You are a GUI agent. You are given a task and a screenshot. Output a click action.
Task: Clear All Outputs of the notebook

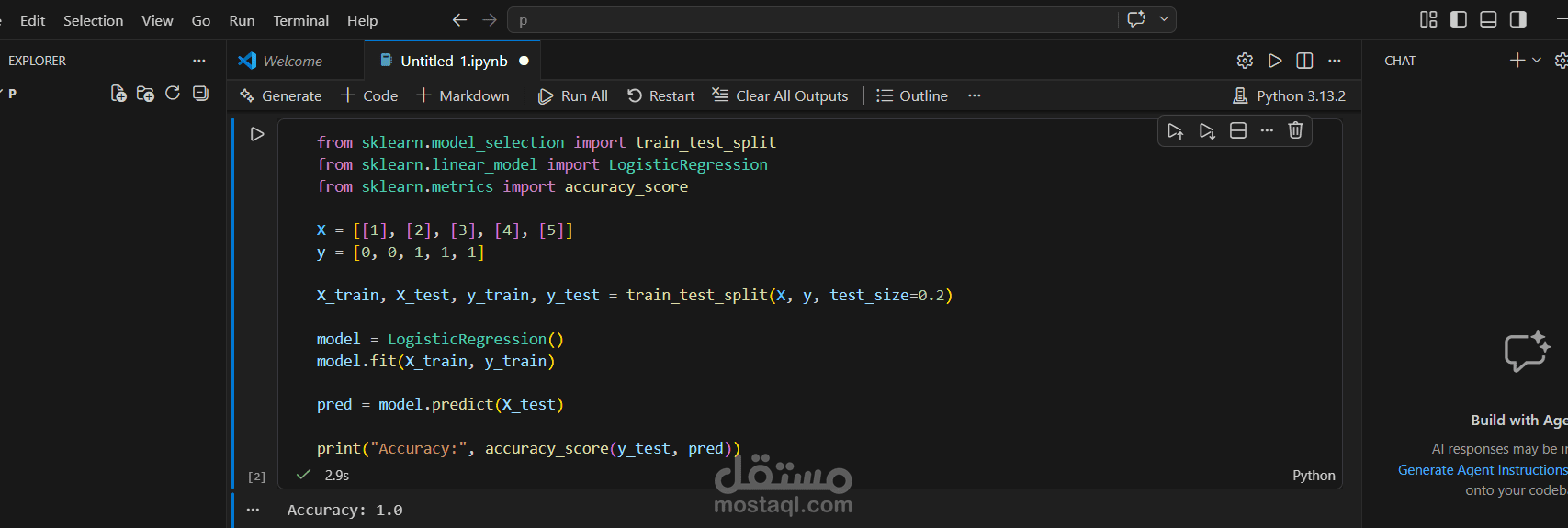coord(781,95)
